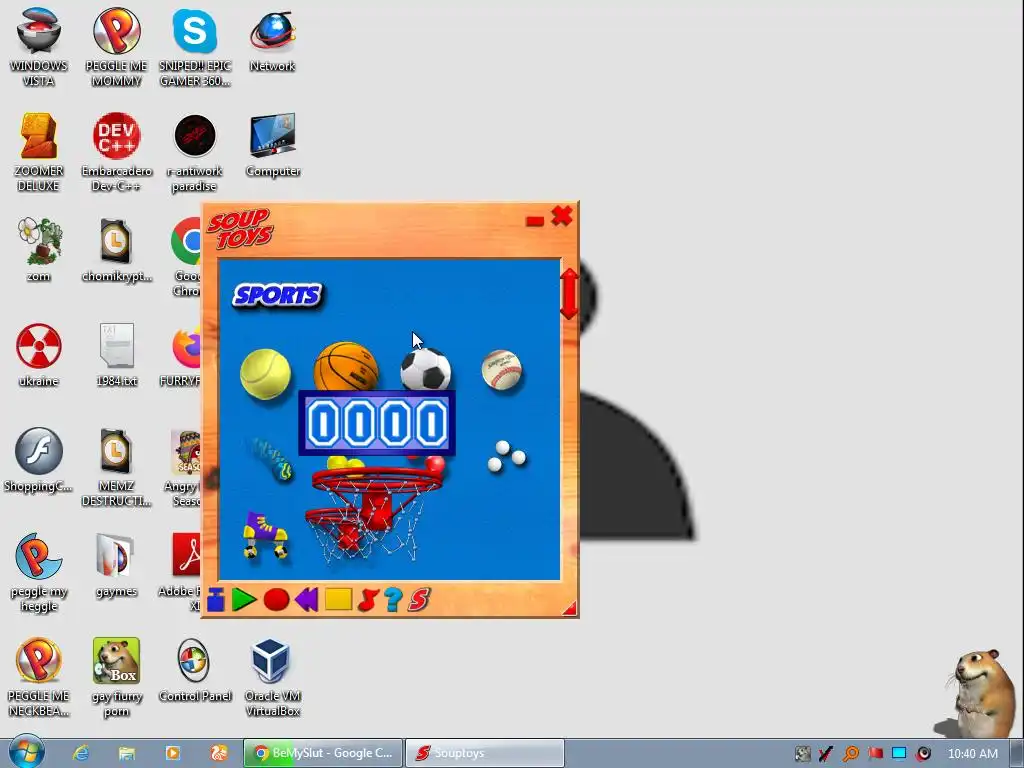Open Windows Explorer folder on taskbar

click(127, 753)
